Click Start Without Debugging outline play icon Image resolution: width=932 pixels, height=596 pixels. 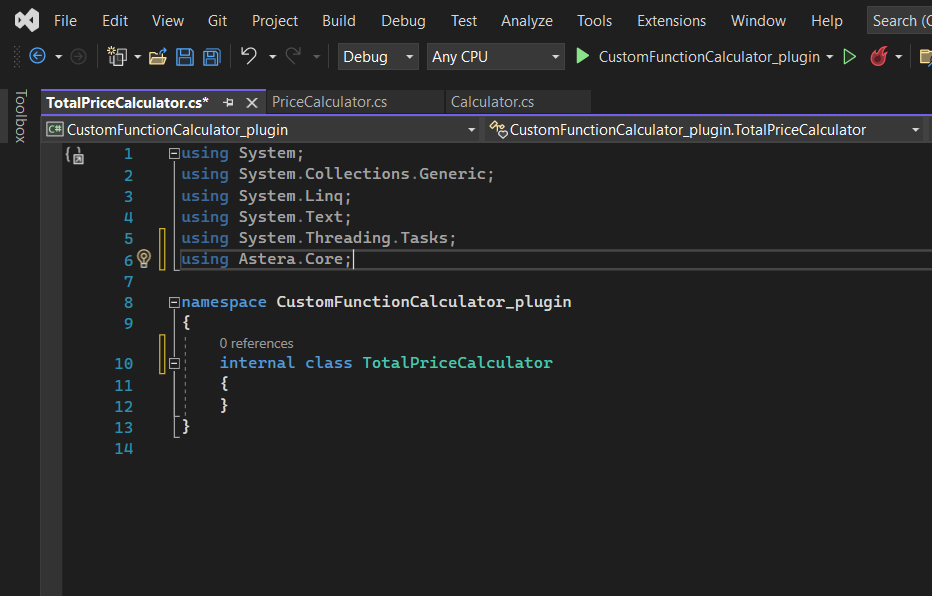[850, 57]
